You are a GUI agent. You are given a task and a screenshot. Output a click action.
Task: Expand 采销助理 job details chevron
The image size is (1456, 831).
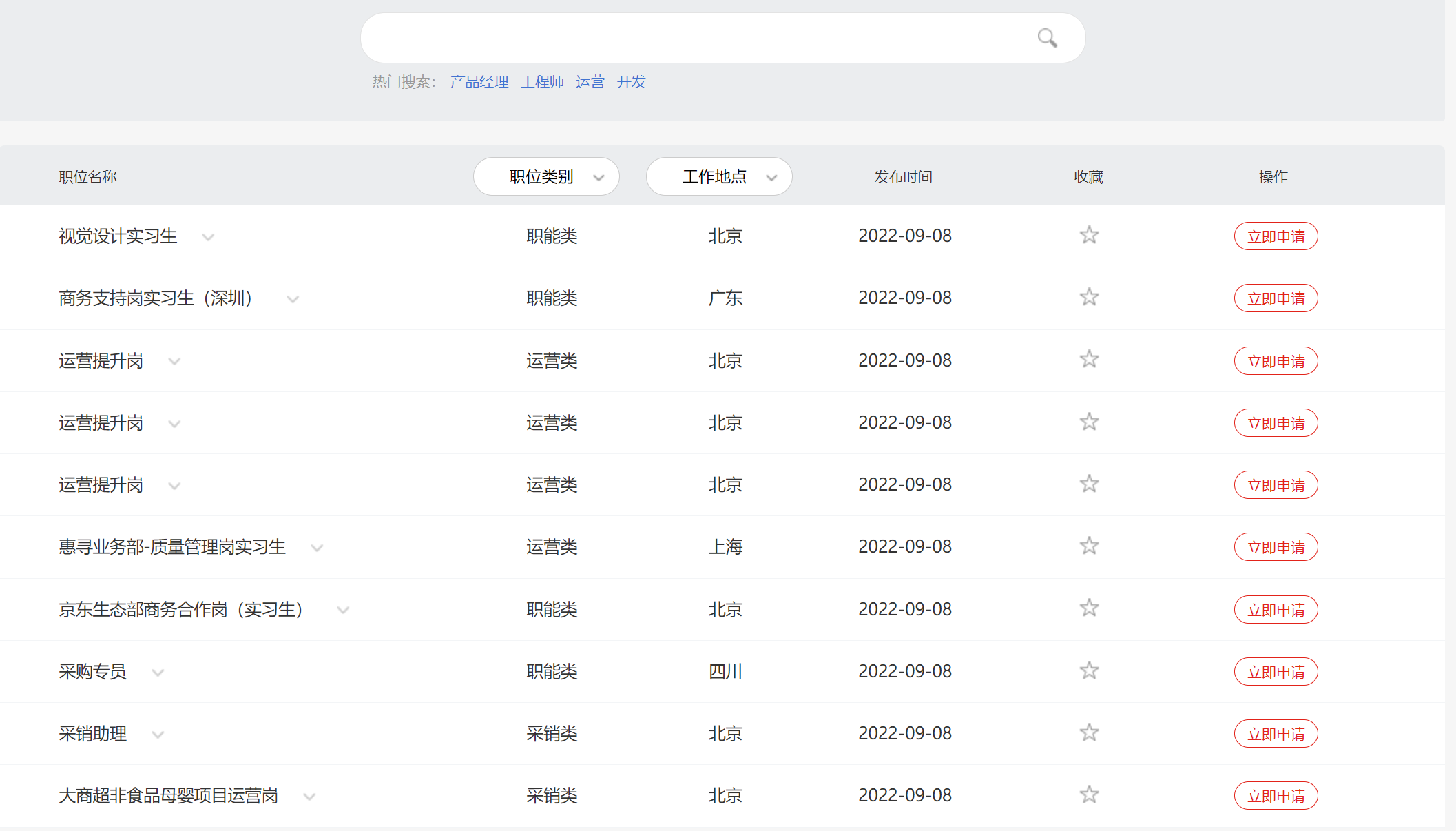point(158,735)
